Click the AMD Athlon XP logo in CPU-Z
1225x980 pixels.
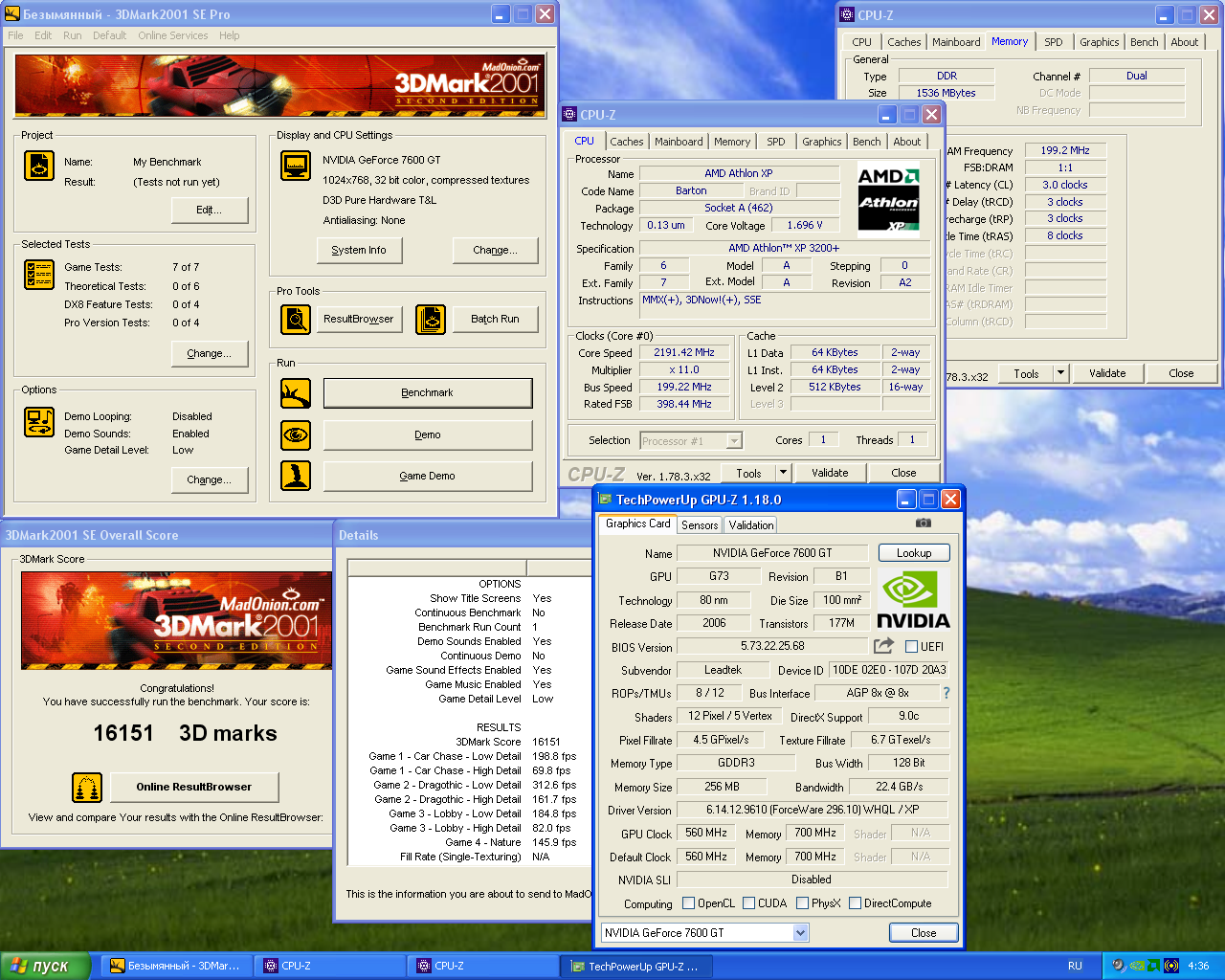pos(888,199)
